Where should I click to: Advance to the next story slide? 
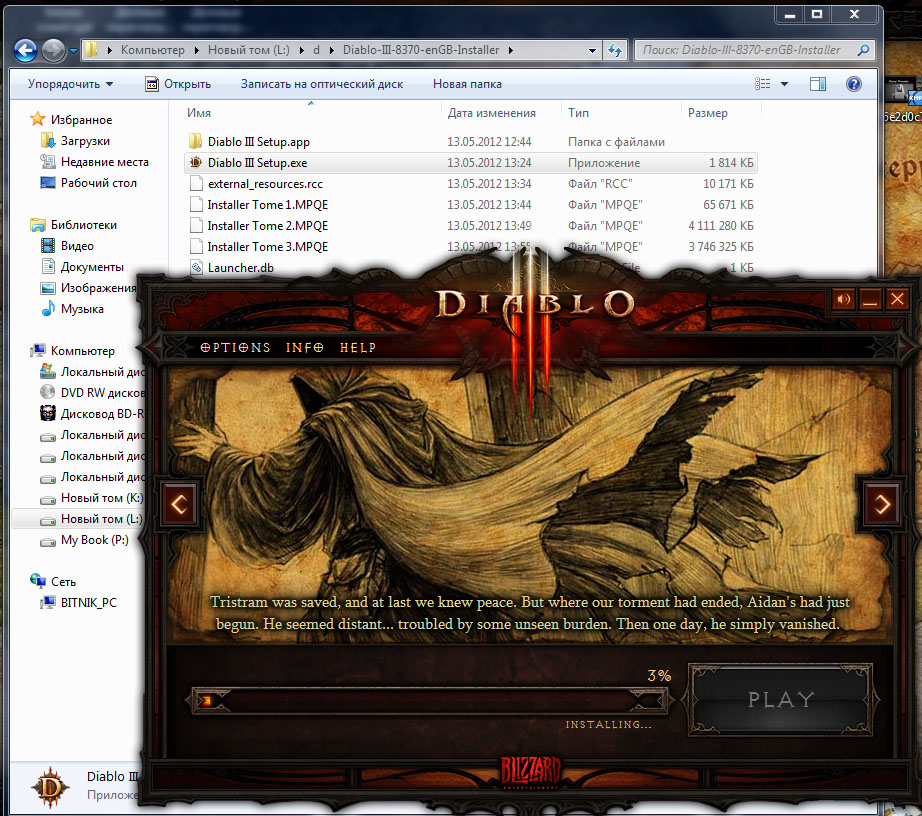click(882, 504)
